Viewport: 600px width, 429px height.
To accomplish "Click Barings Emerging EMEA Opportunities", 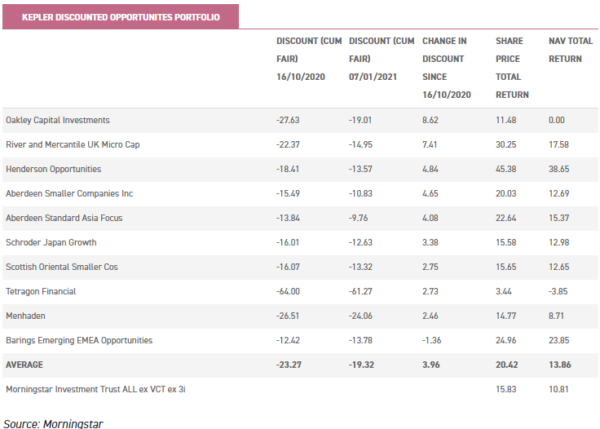I will 79,340.
